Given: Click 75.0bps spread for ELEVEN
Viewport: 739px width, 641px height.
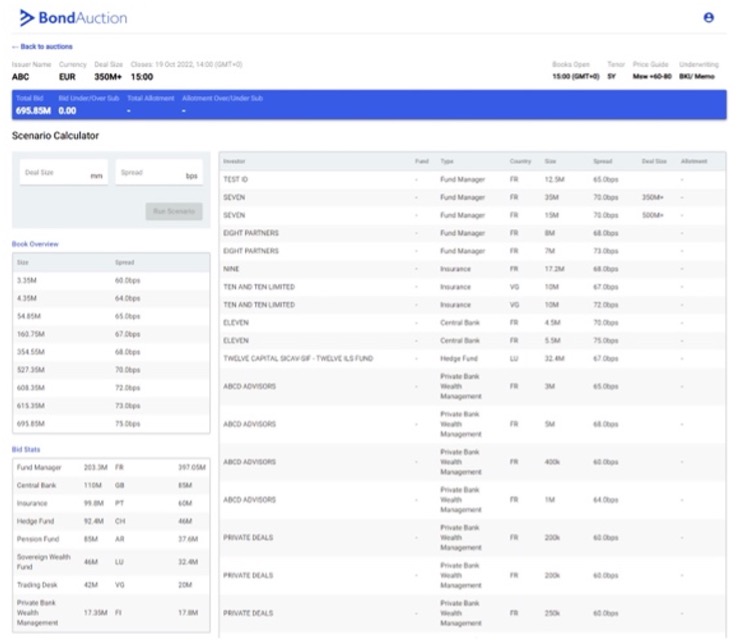Looking at the screenshot, I should [606, 341].
